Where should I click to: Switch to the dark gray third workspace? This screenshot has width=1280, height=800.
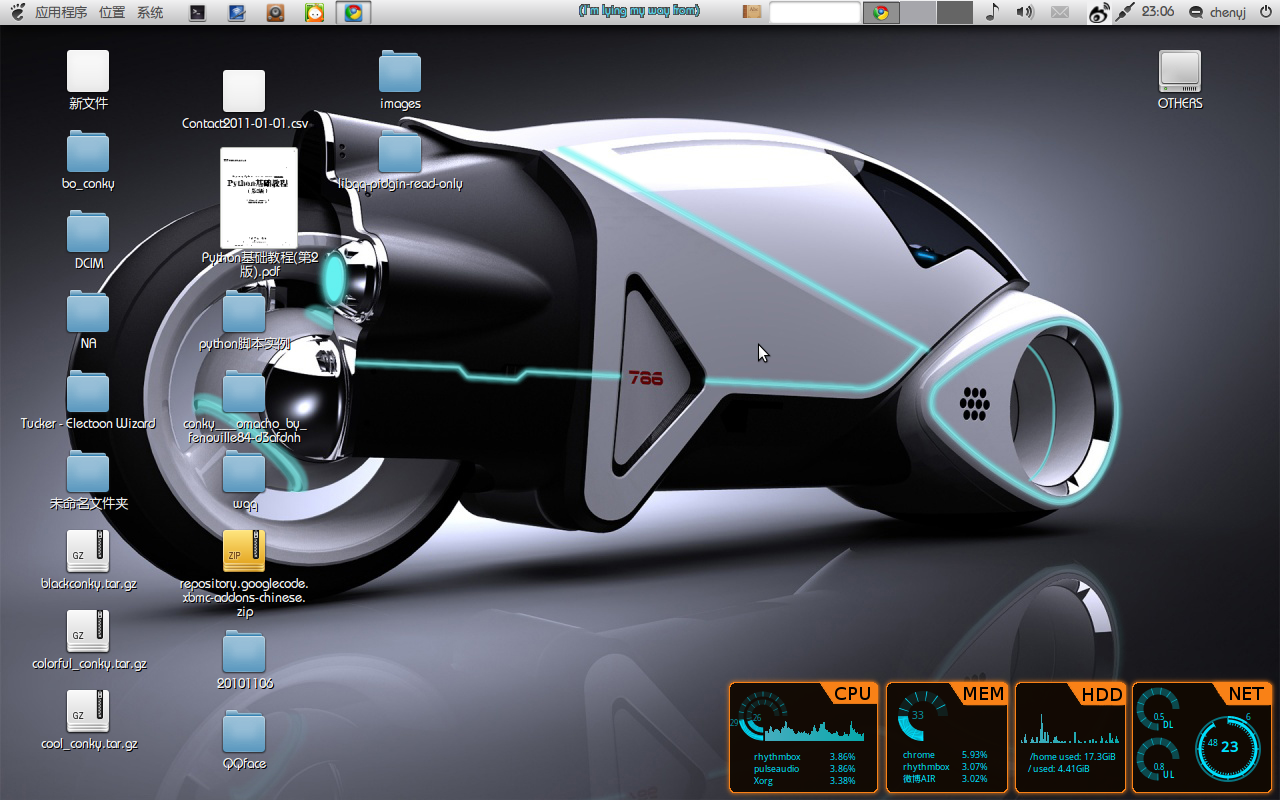(x=955, y=12)
